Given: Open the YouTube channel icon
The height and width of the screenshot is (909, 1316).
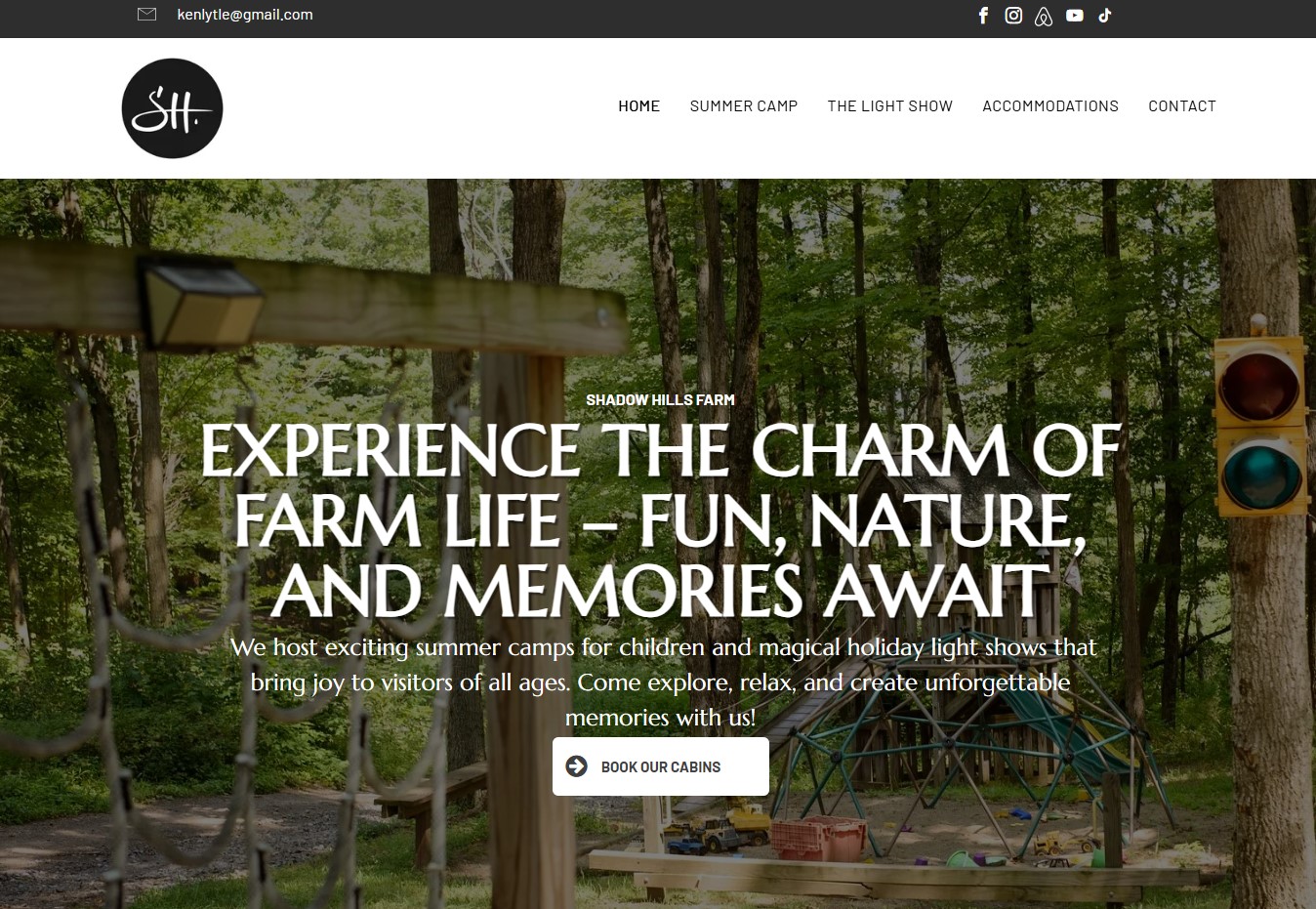Looking at the screenshot, I should pyautogui.click(x=1075, y=15).
